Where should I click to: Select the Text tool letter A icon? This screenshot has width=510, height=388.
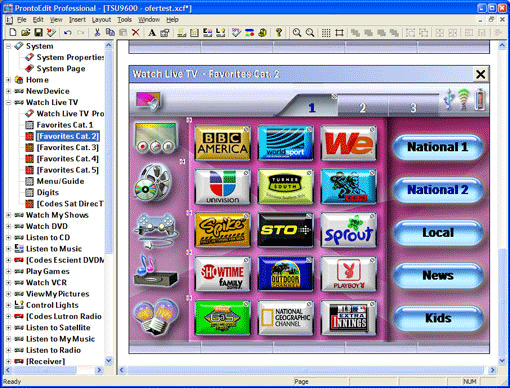(x=152, y=32)
